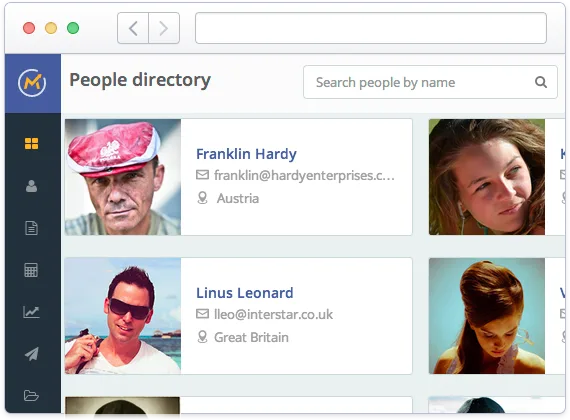The image size is (570, 420).
Task: Select the paper plane campaigns icon
Action: click(32, 354)
